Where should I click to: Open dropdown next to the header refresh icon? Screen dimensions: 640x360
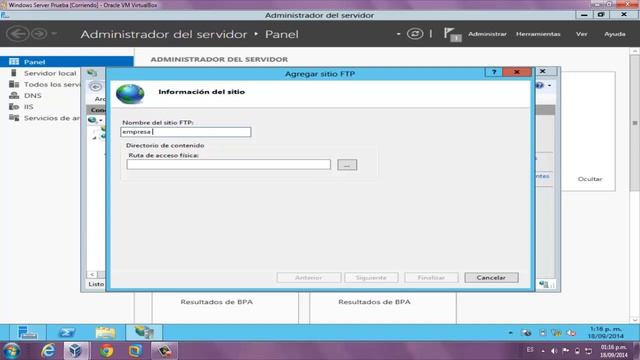pos(398,34)
